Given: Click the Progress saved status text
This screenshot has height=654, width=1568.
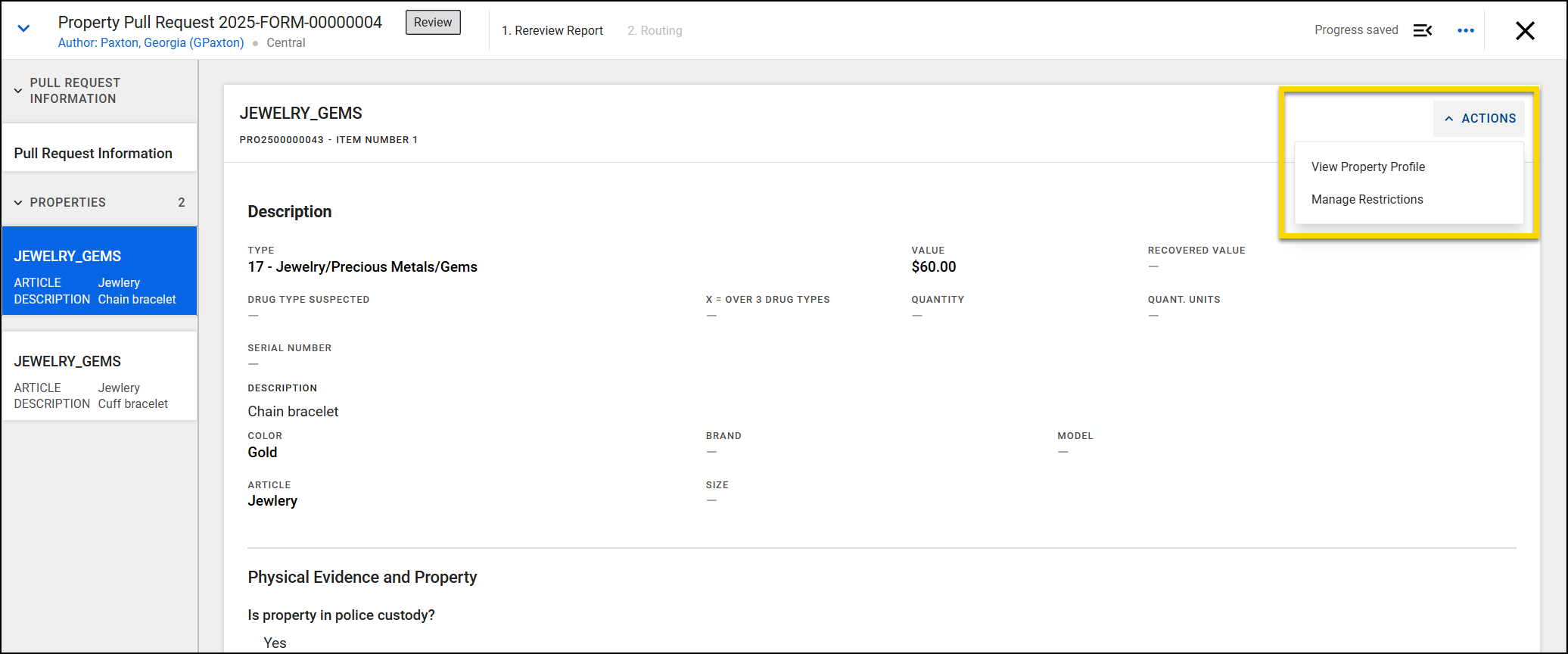Looking at the screenshot, I should pos(1355,30).
